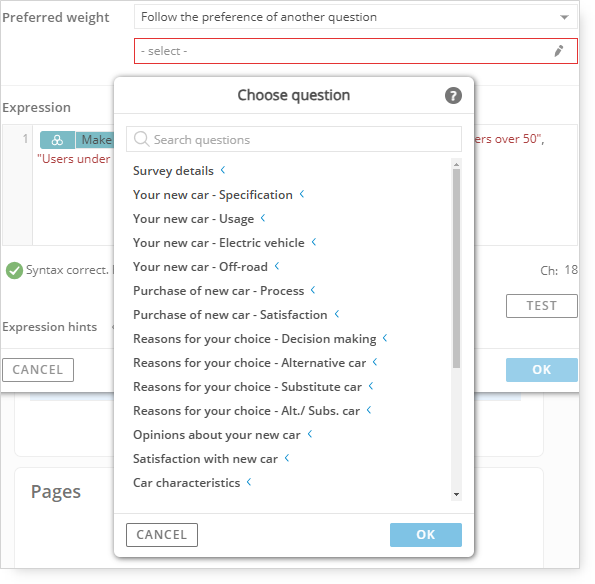Image resolution: width=595 pixels, height=584 pixels.
Task: Expand the Car characteristics chevron
Action: [x=249, y=482]
